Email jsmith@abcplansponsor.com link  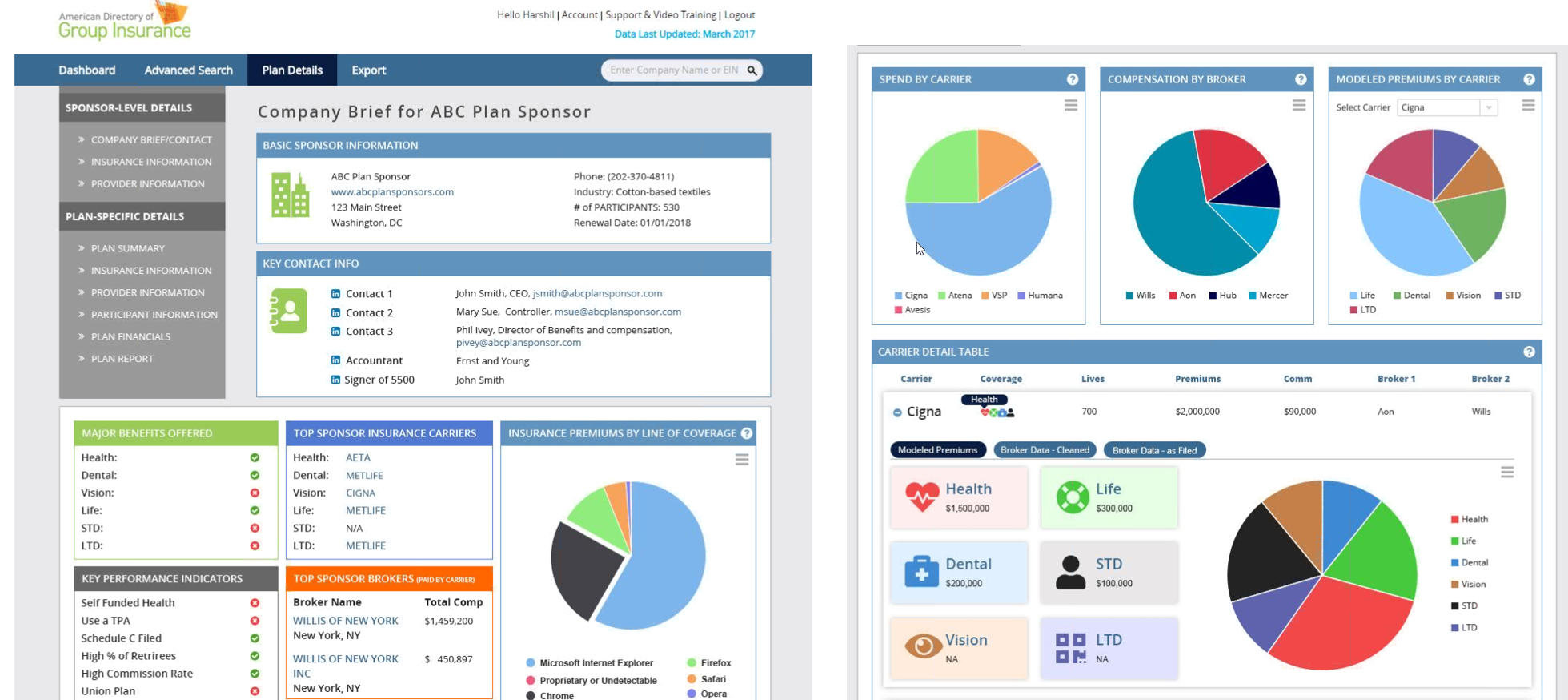[597, 294]
